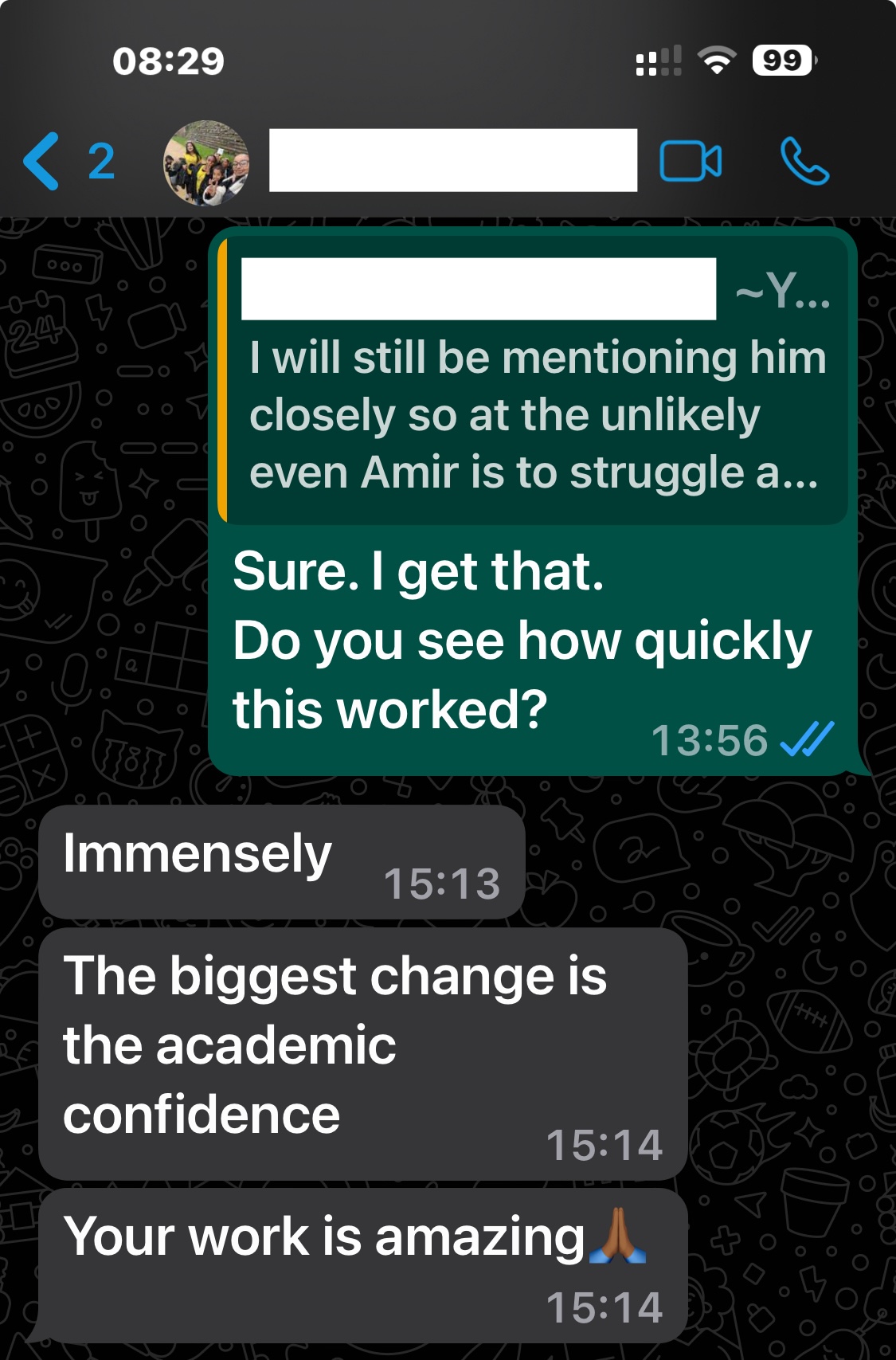896x1360 pixels.
Task: Tap the folded hands emoji
Action: [617, 1236]
